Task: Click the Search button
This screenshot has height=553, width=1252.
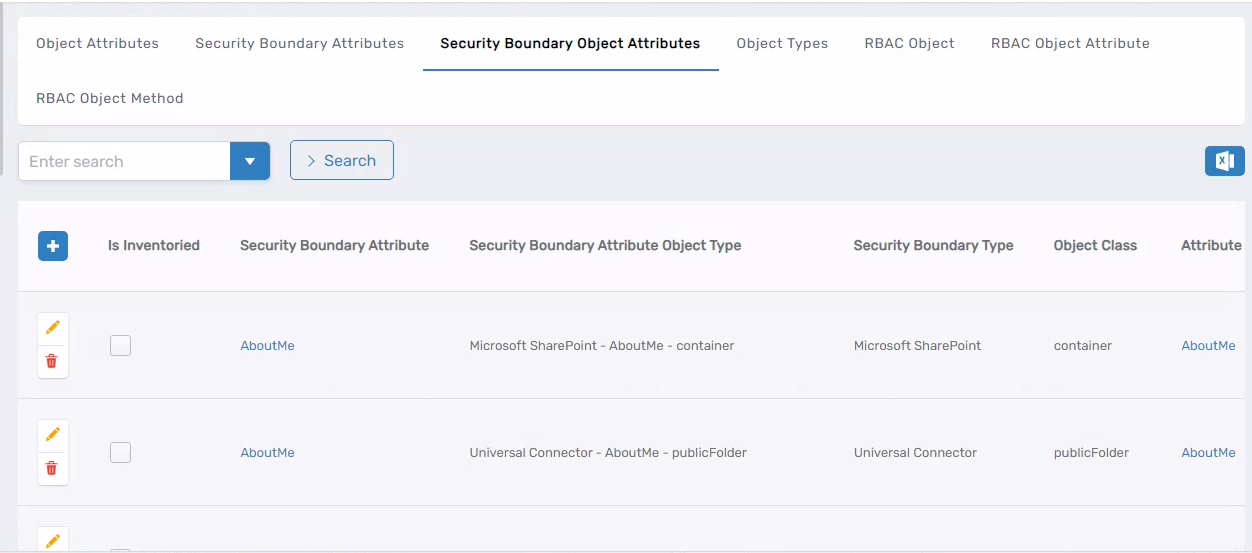Action: (342, 160)
